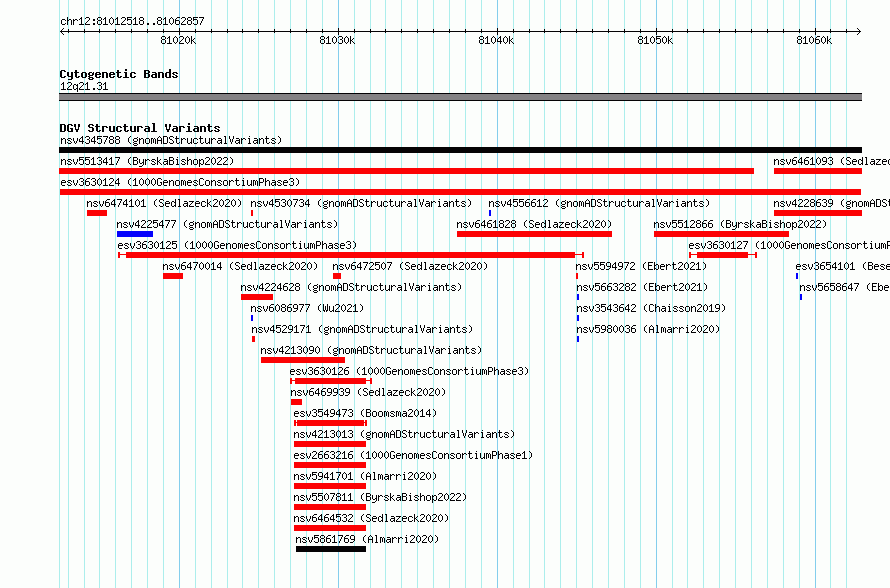Open the nsv5513417 ByrskaBishop2022 variant label
Viewport: 890px width, 588px height.
[x=147, y=161]
